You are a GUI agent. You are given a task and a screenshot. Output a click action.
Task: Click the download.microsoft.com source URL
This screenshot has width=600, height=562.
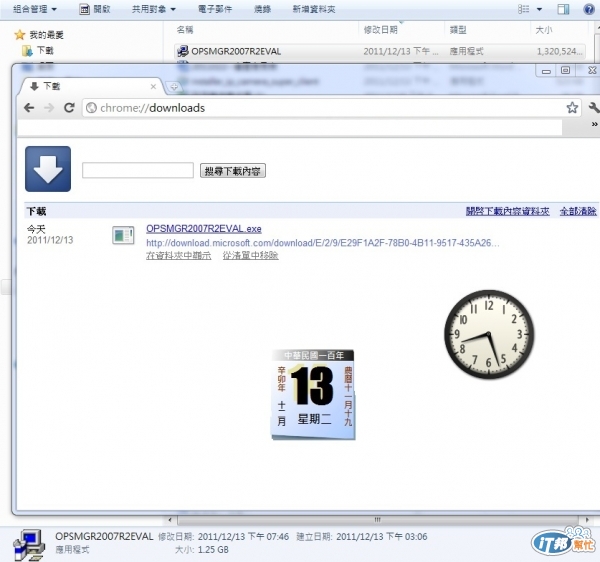tap(323, 243)
